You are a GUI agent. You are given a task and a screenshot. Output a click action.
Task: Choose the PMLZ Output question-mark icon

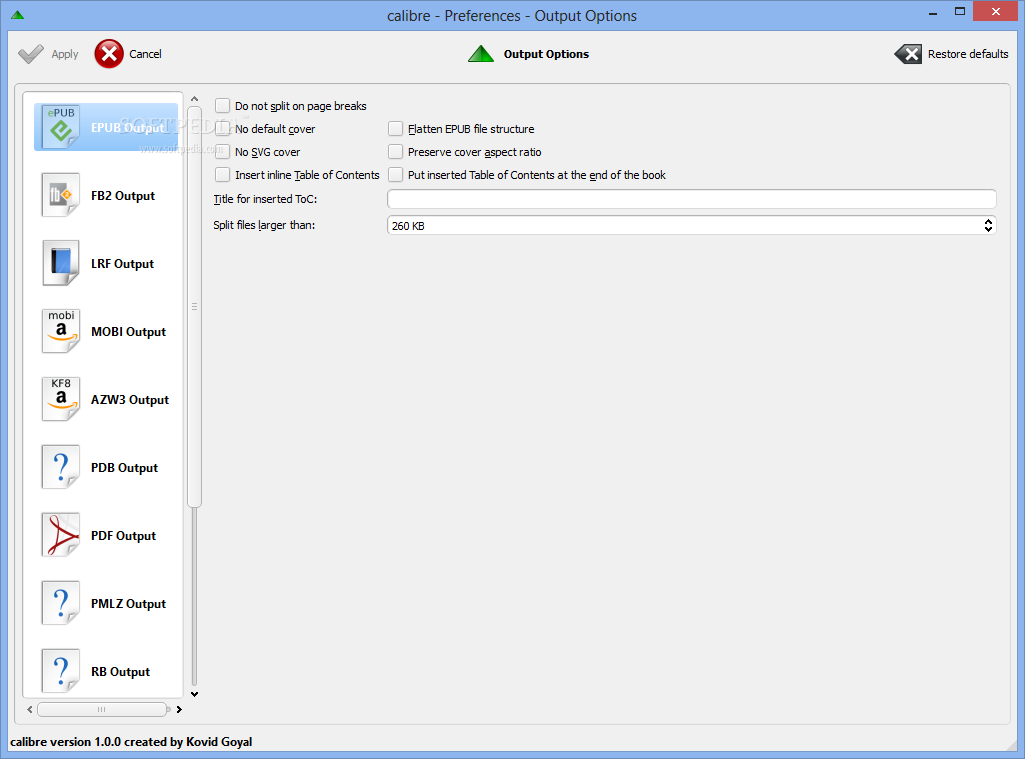tap(61, 603)
